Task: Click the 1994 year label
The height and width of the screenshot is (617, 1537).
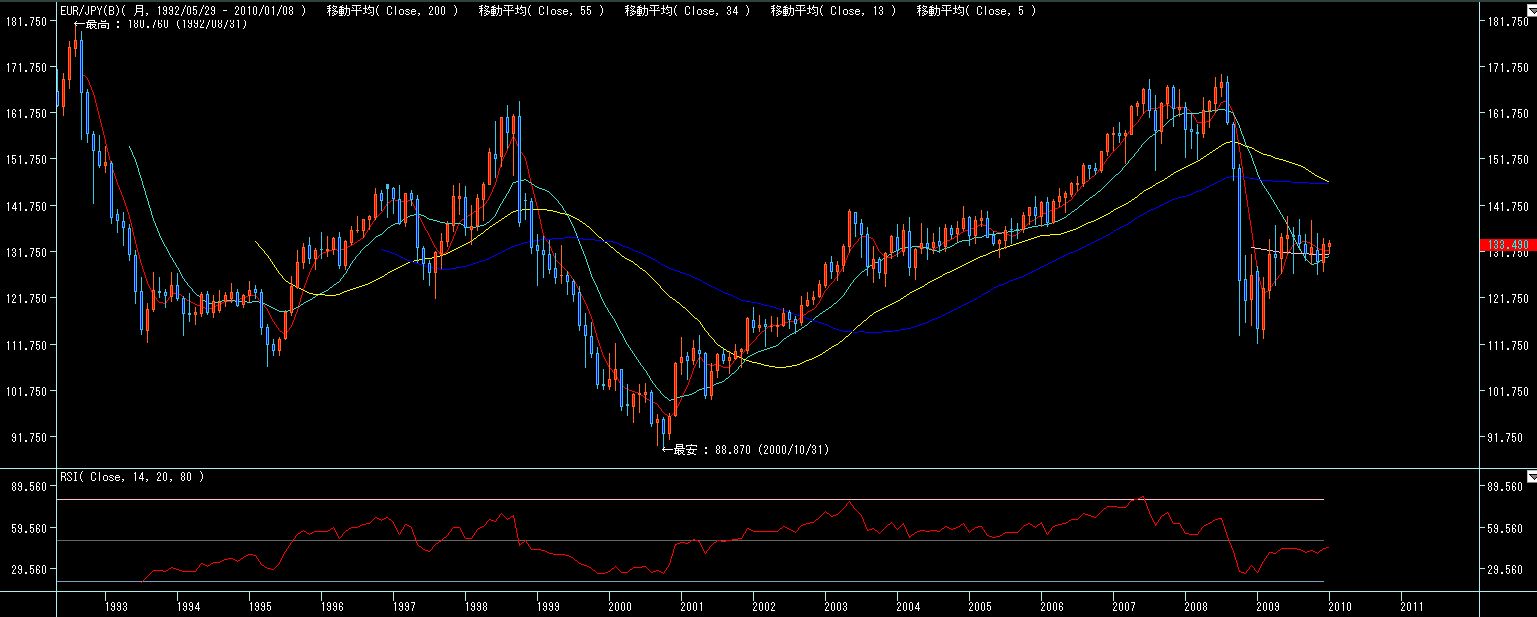Action: click(x=187, y=606)
